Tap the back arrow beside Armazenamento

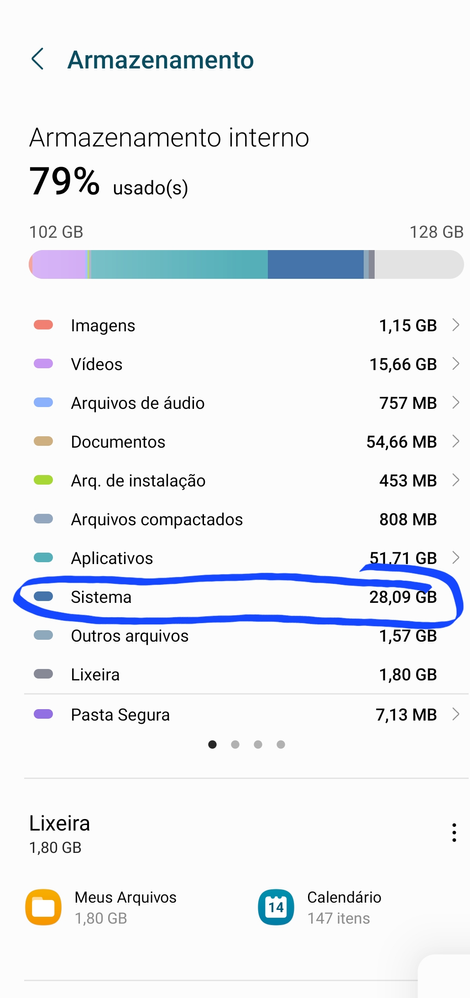[x=38, y=59]
